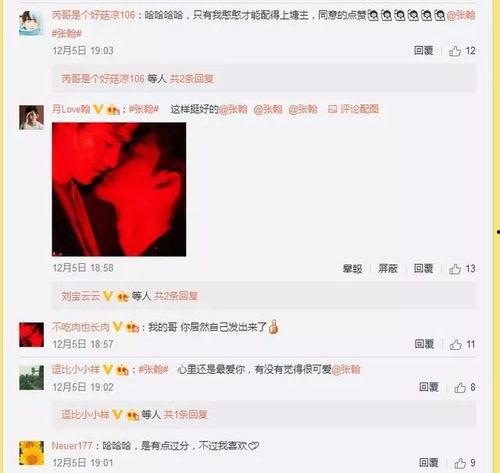This screenshot has width=500, height=473.
Task: Expand 刘宝云云's 共2条回复 thread
Action: 176,296
